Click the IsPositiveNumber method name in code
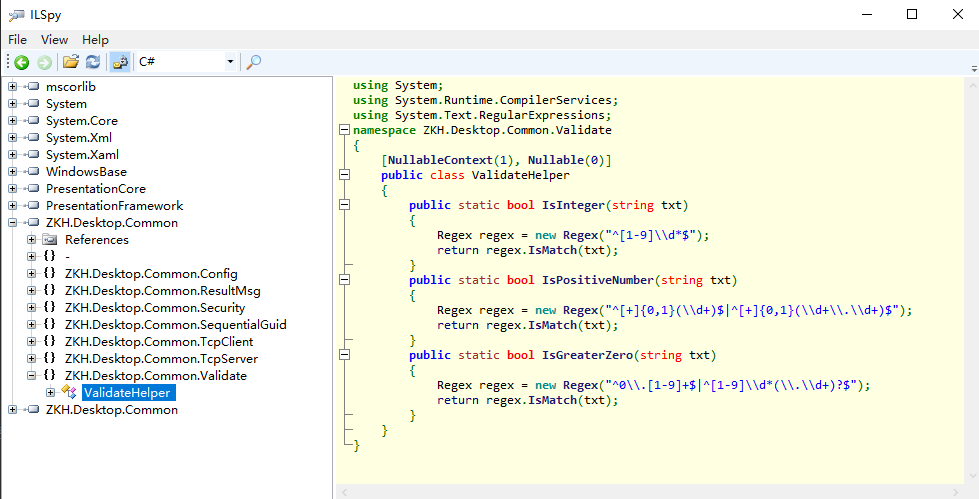Image resolution: width=979 pixels, height=499 pixels. click(598, 280)
